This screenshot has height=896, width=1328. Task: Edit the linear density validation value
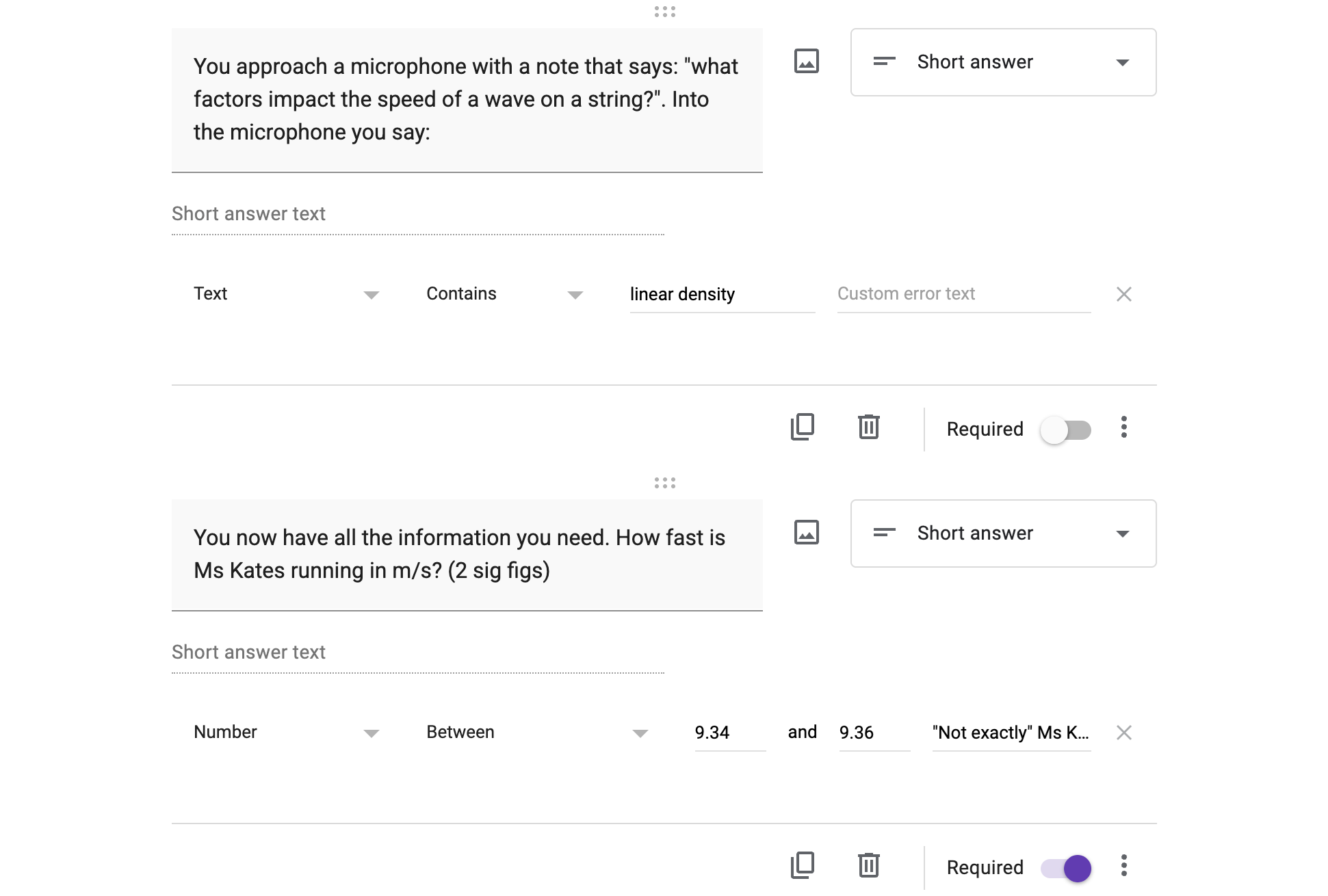[722, 295]
